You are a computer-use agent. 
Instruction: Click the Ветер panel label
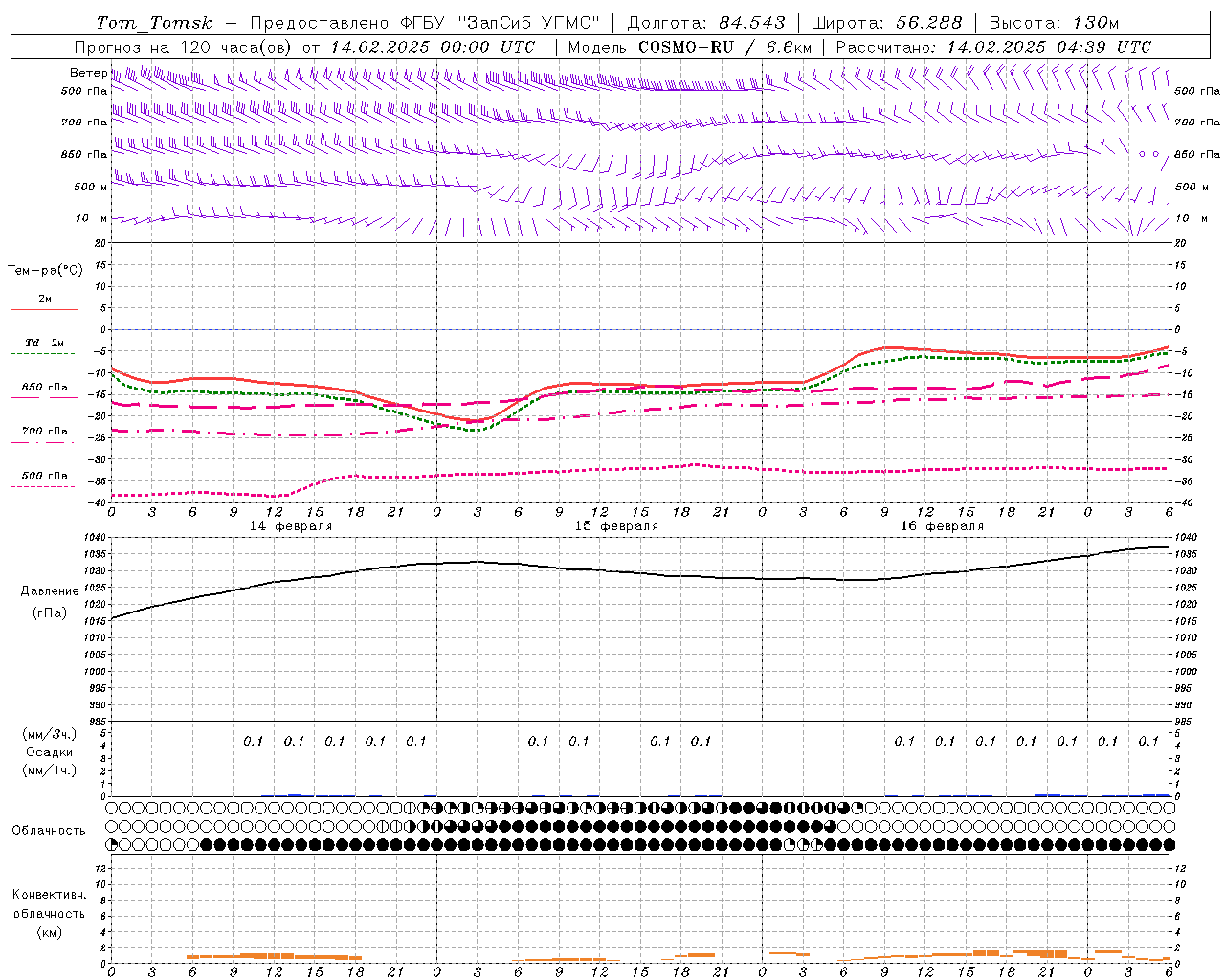[88, 73]
